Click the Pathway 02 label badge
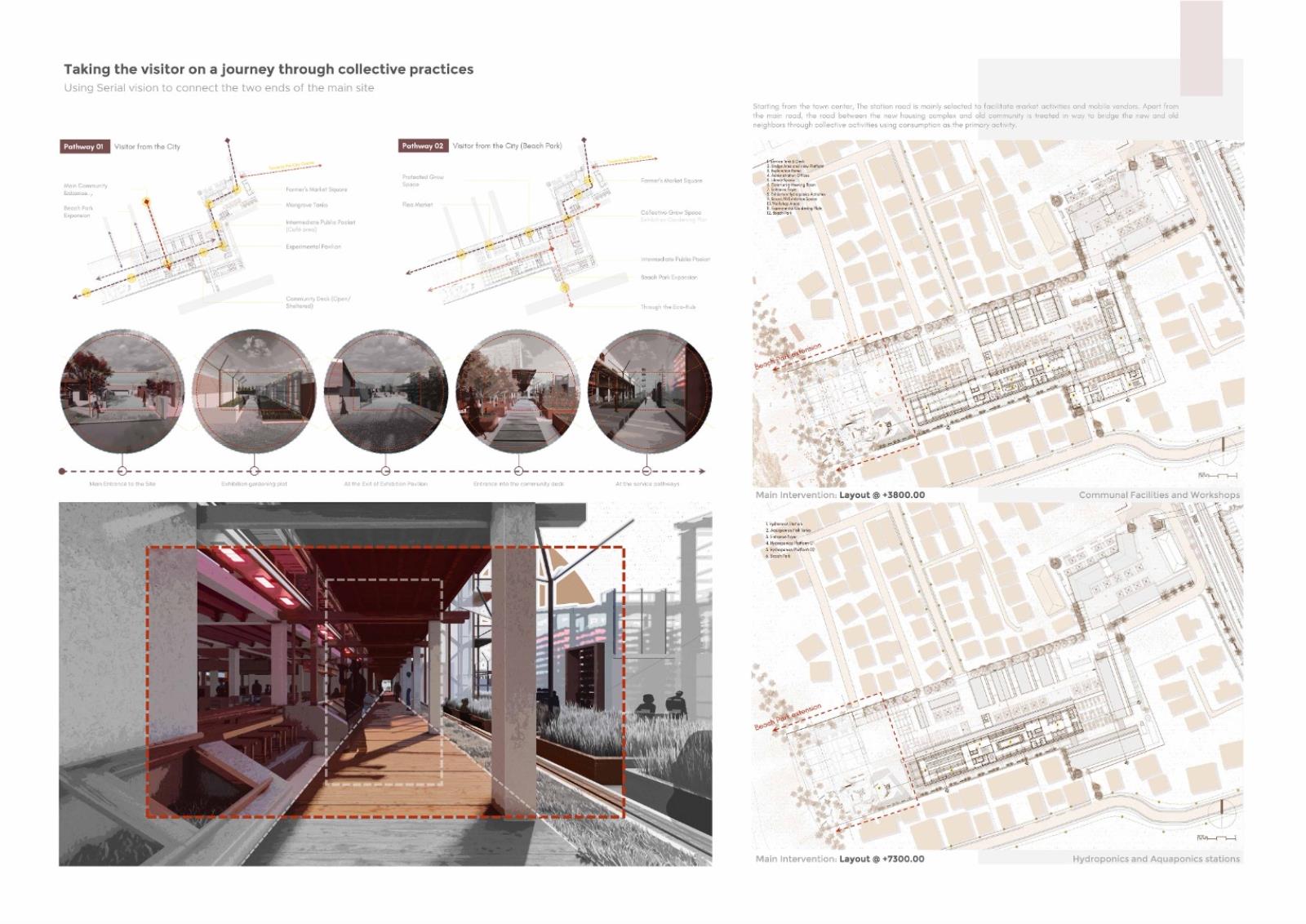This screenshot has height=924, width=1306. pos(423,146)
